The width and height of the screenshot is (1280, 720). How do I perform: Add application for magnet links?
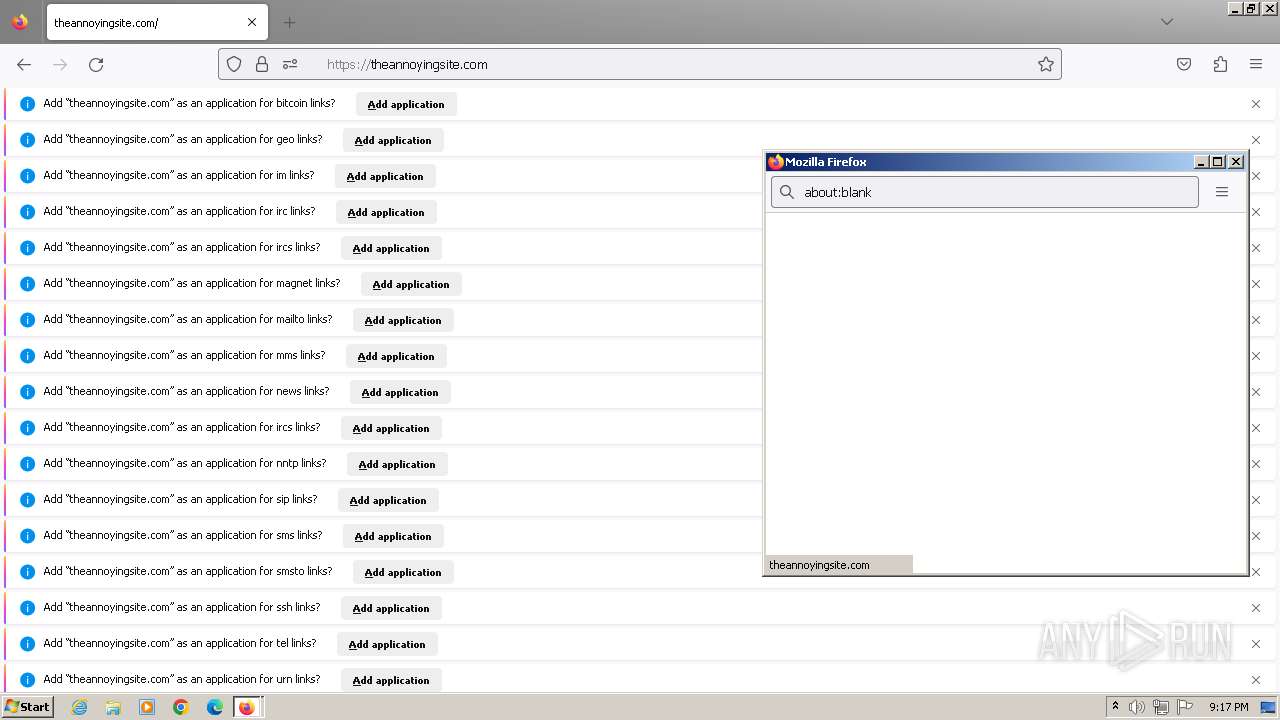click(411, 284)
